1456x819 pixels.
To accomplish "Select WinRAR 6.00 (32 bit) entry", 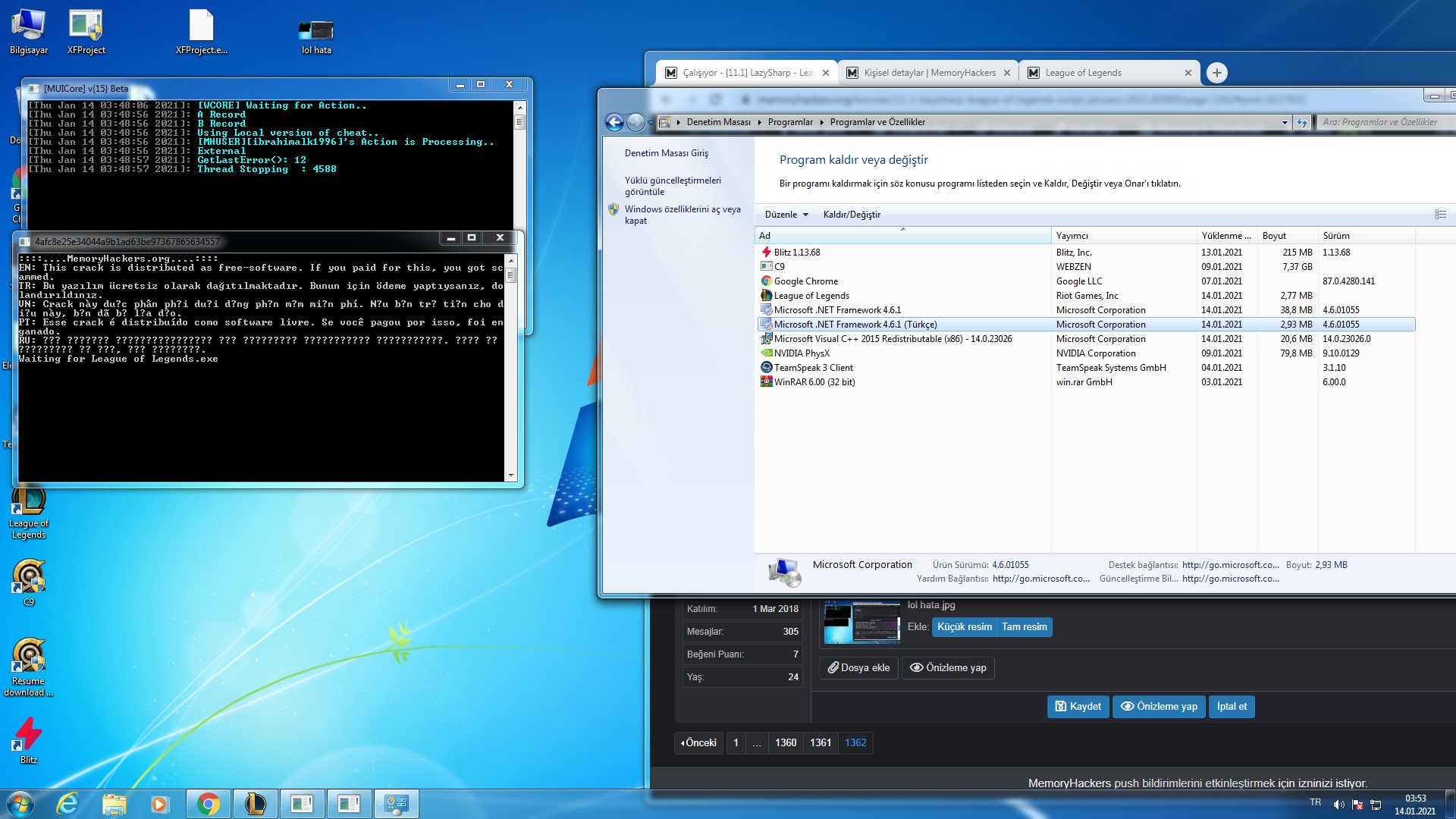I will click(x=1086, y=382).
